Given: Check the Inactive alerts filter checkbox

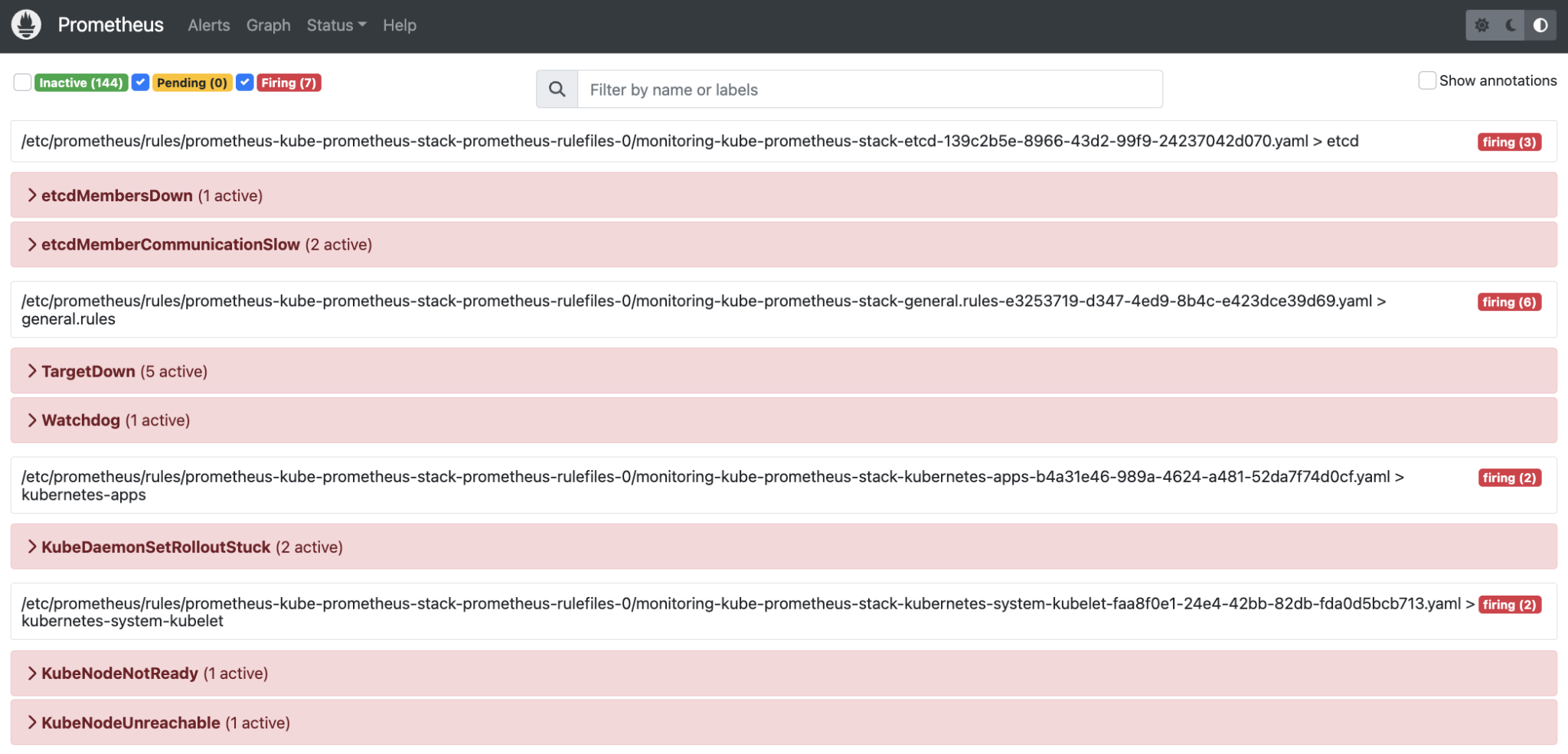Looking at the screenshot, I should coord(21,82).
